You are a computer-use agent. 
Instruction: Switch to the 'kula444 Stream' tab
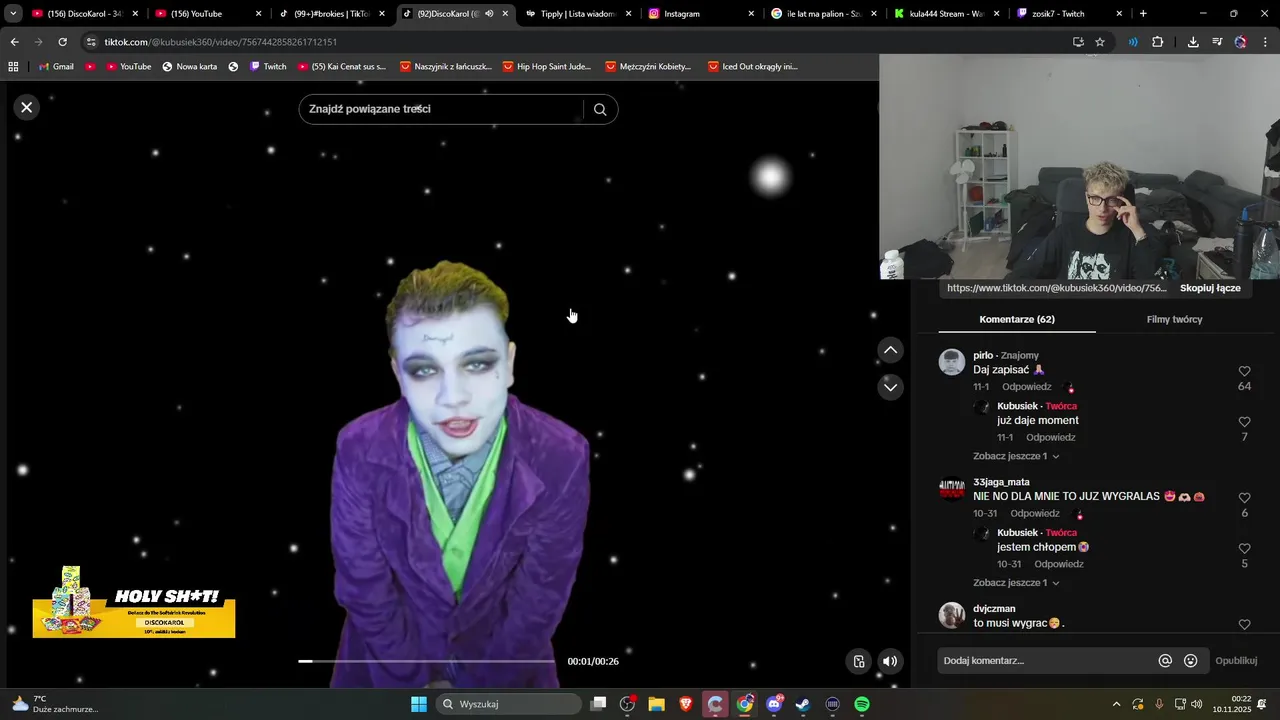pos(945,14)
